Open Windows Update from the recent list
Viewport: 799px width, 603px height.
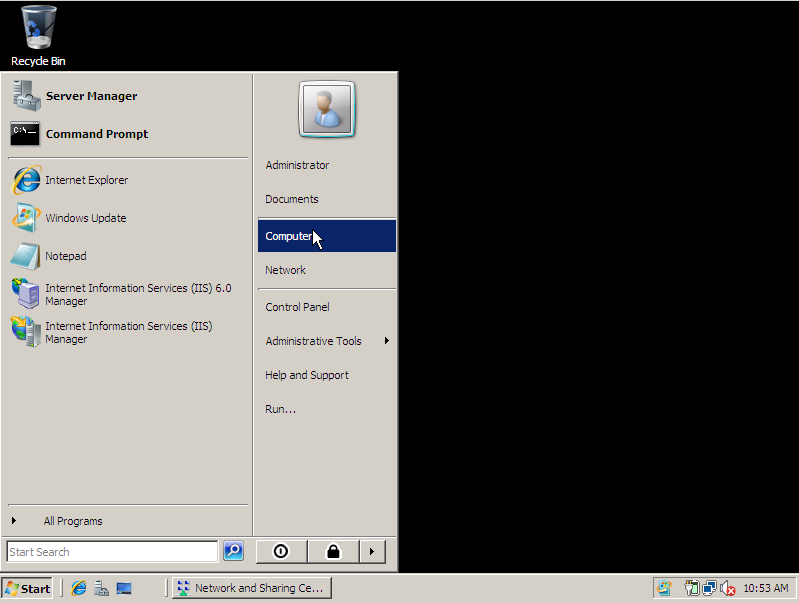pos(127,218)
